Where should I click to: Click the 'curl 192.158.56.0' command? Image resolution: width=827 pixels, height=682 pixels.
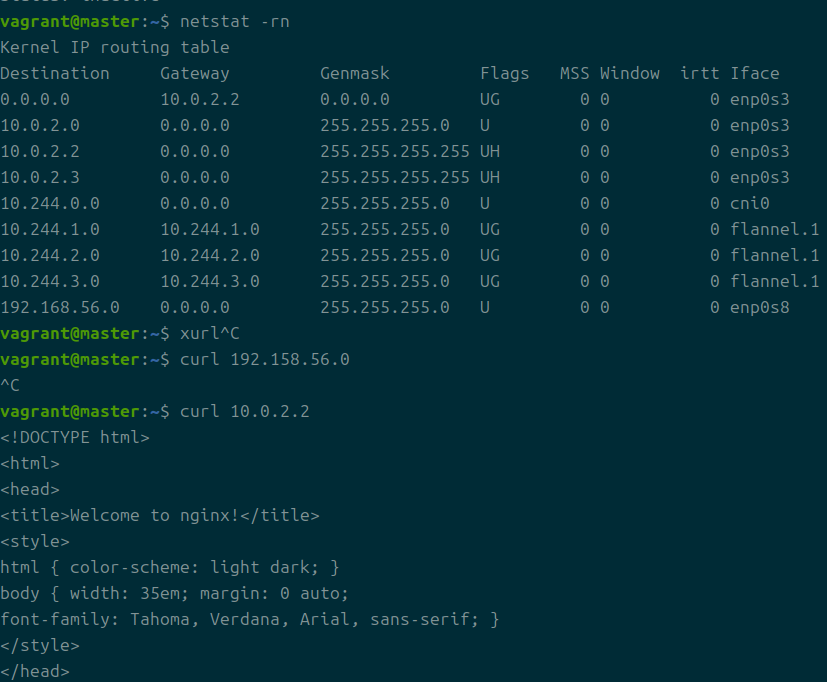(x=265, y=359)
